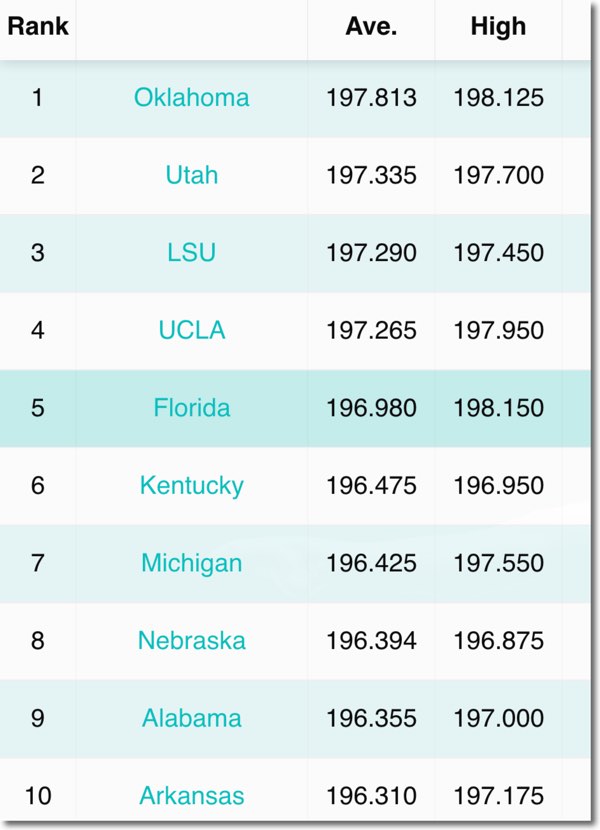The width and height of the screenshot is (600, 830).
Task: Click Oklahoma's average score 197.813
Action: click(371, 98)
